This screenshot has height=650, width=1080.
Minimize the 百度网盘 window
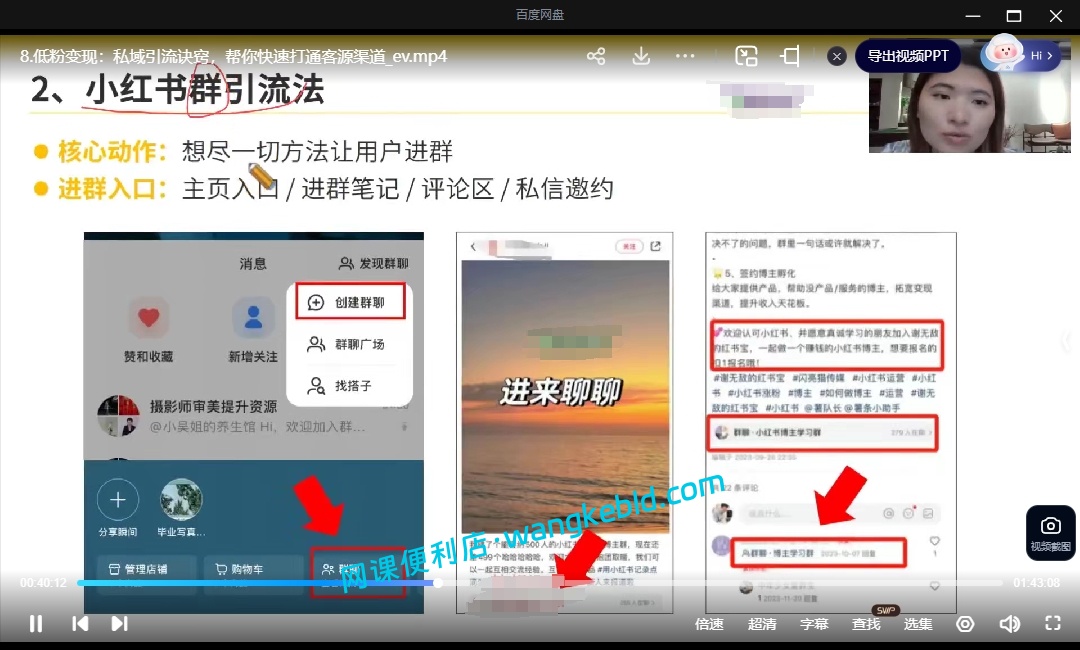click(x=973, y=15)
